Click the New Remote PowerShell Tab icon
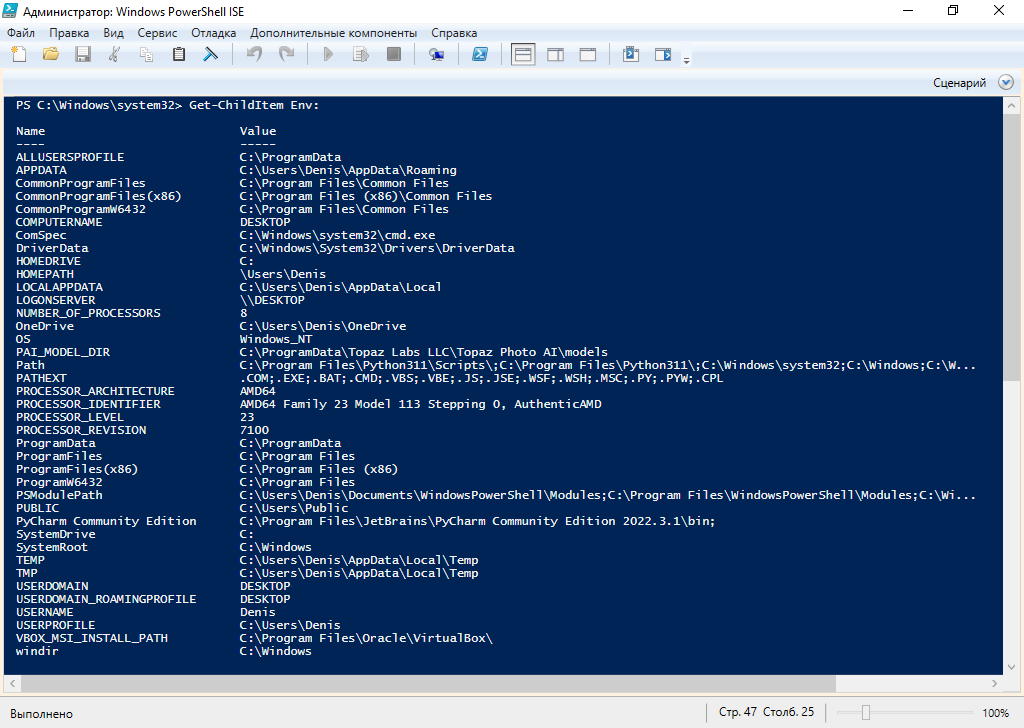1024x728 pixels. (436, 54)
